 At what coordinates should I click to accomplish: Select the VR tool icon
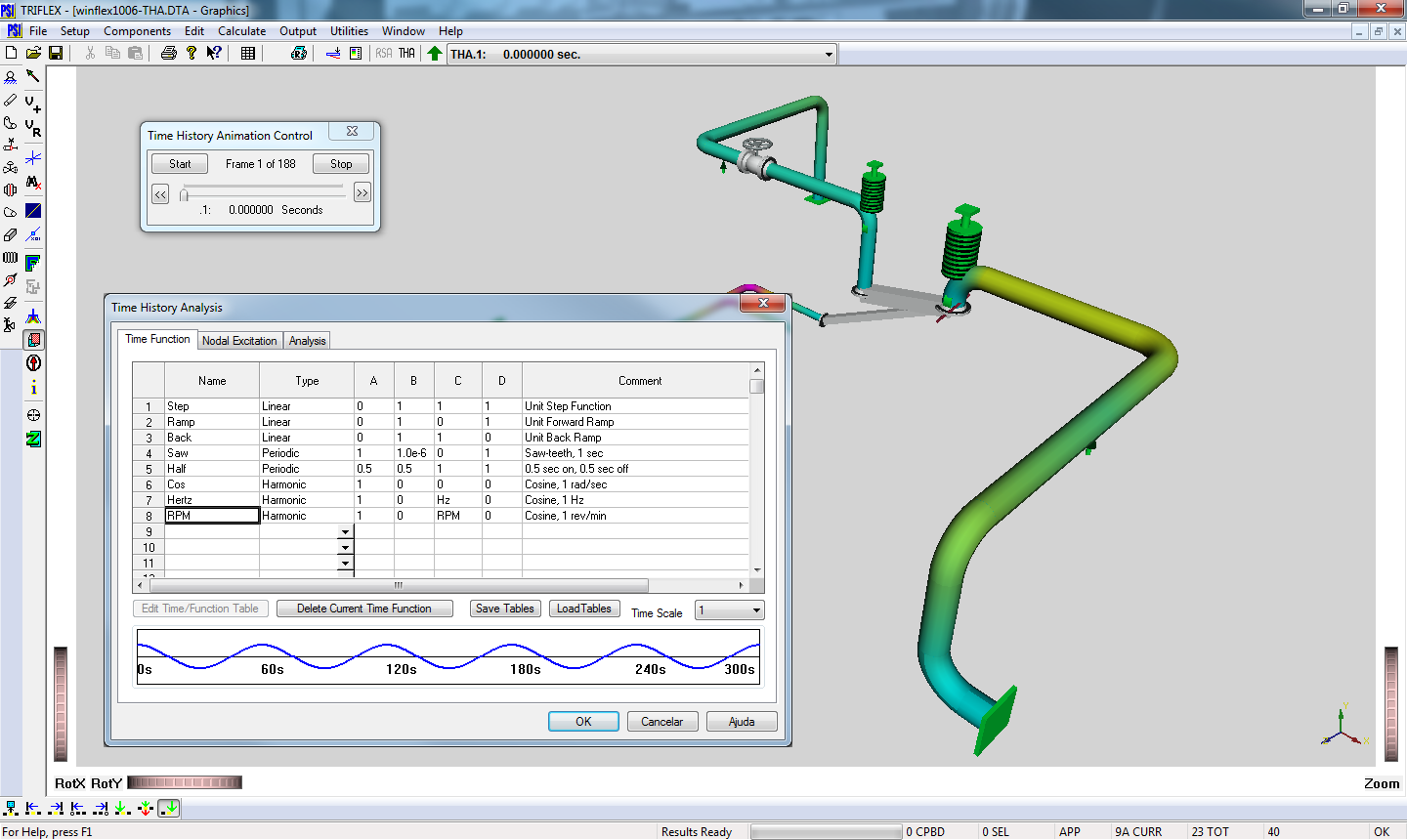[x=33, y=128]
